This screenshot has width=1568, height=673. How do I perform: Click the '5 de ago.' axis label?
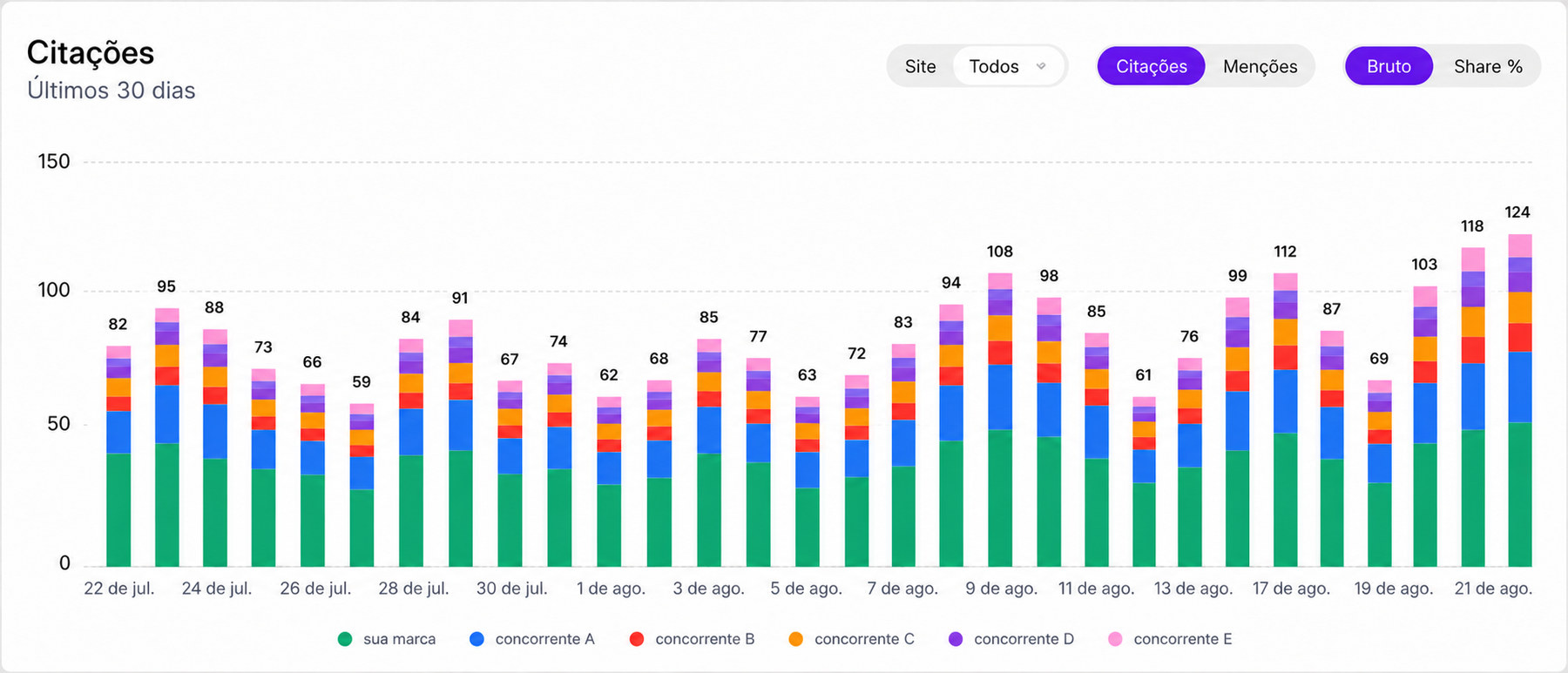pos(807,589)
